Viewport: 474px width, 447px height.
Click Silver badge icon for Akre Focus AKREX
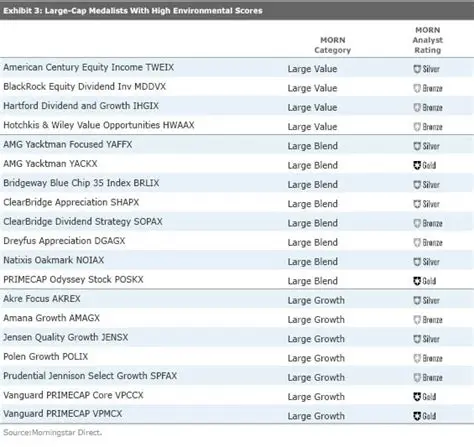click(x=417, y=300)
